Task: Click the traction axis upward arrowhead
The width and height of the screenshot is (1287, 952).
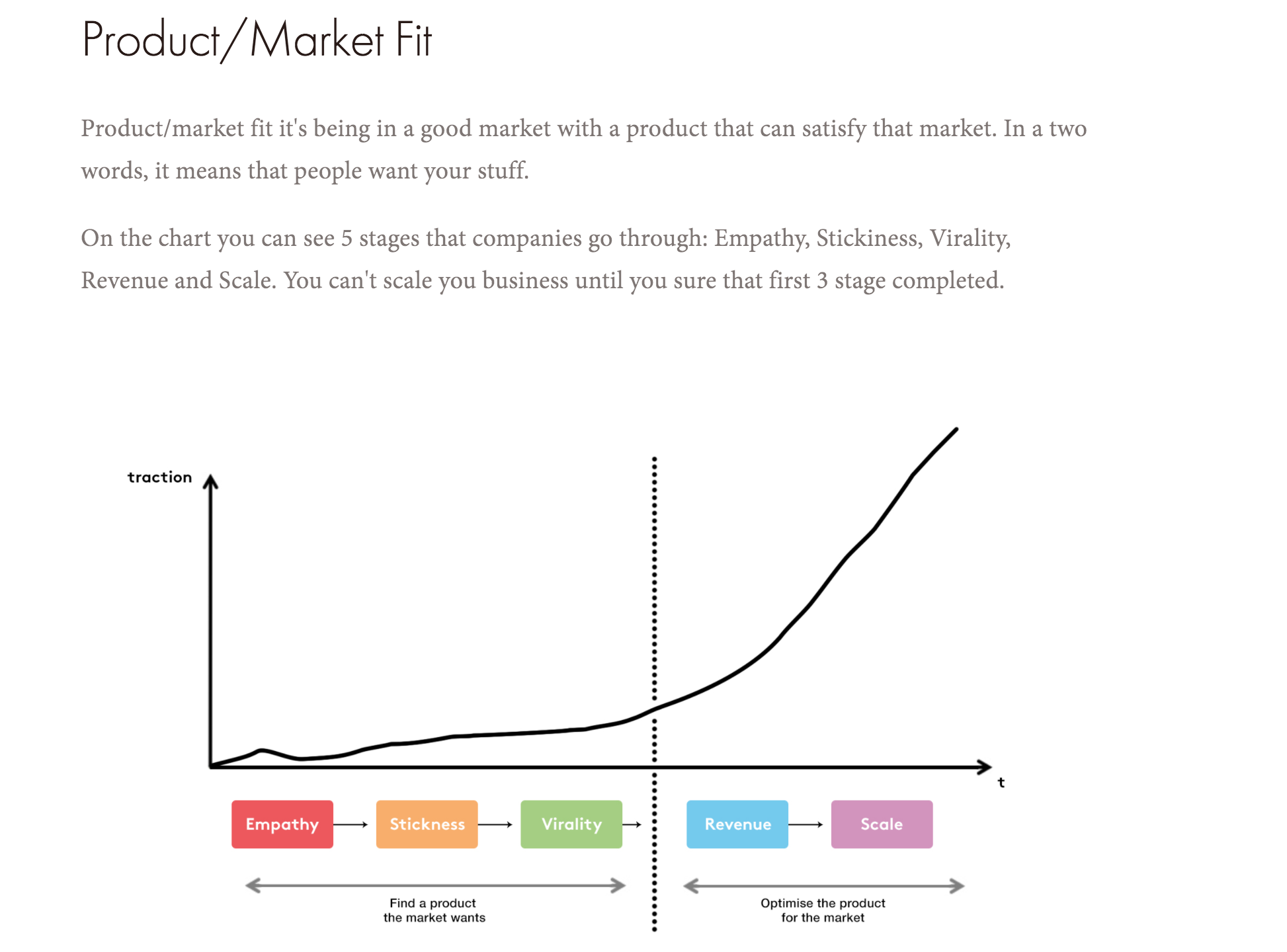Action: coord(210,481)
